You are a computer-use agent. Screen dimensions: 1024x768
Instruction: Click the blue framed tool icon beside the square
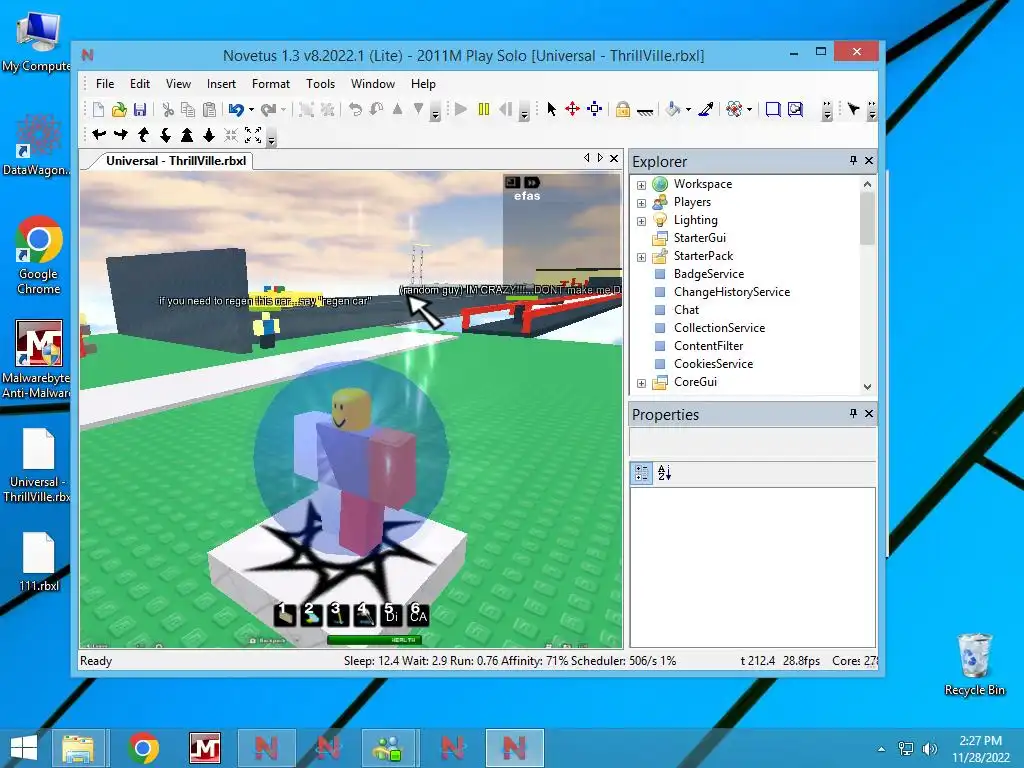[795, 109]
